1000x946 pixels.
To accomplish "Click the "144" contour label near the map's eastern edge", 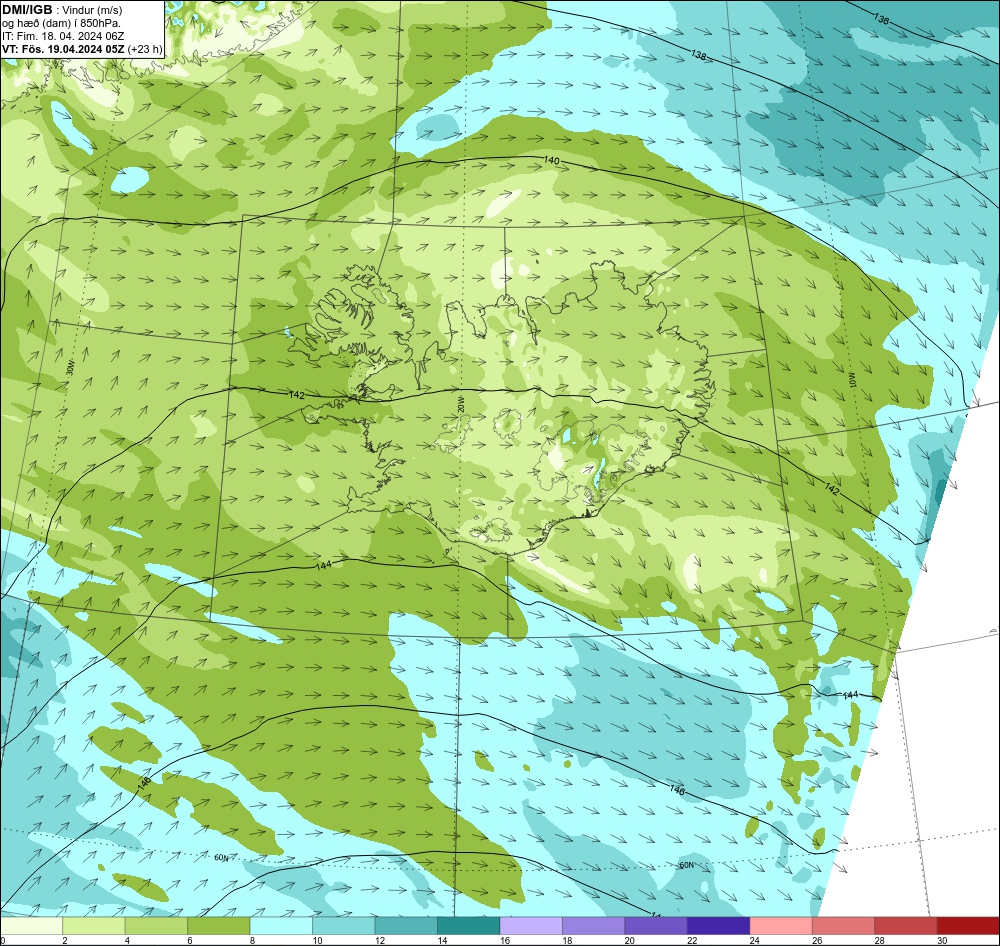I will (x=851, y=695).
